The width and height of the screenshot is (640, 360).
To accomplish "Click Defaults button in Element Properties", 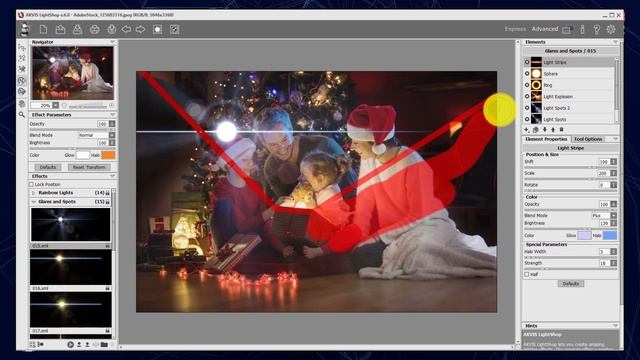I will 571,284.
